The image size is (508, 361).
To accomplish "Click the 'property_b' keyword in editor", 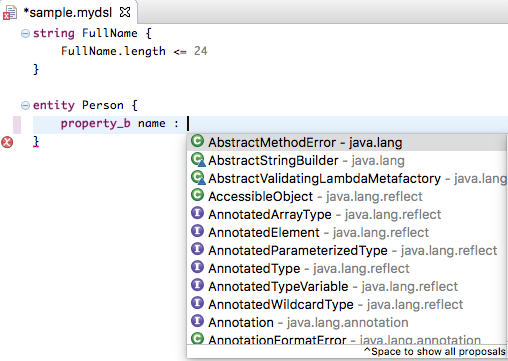I will pos(95,124).
